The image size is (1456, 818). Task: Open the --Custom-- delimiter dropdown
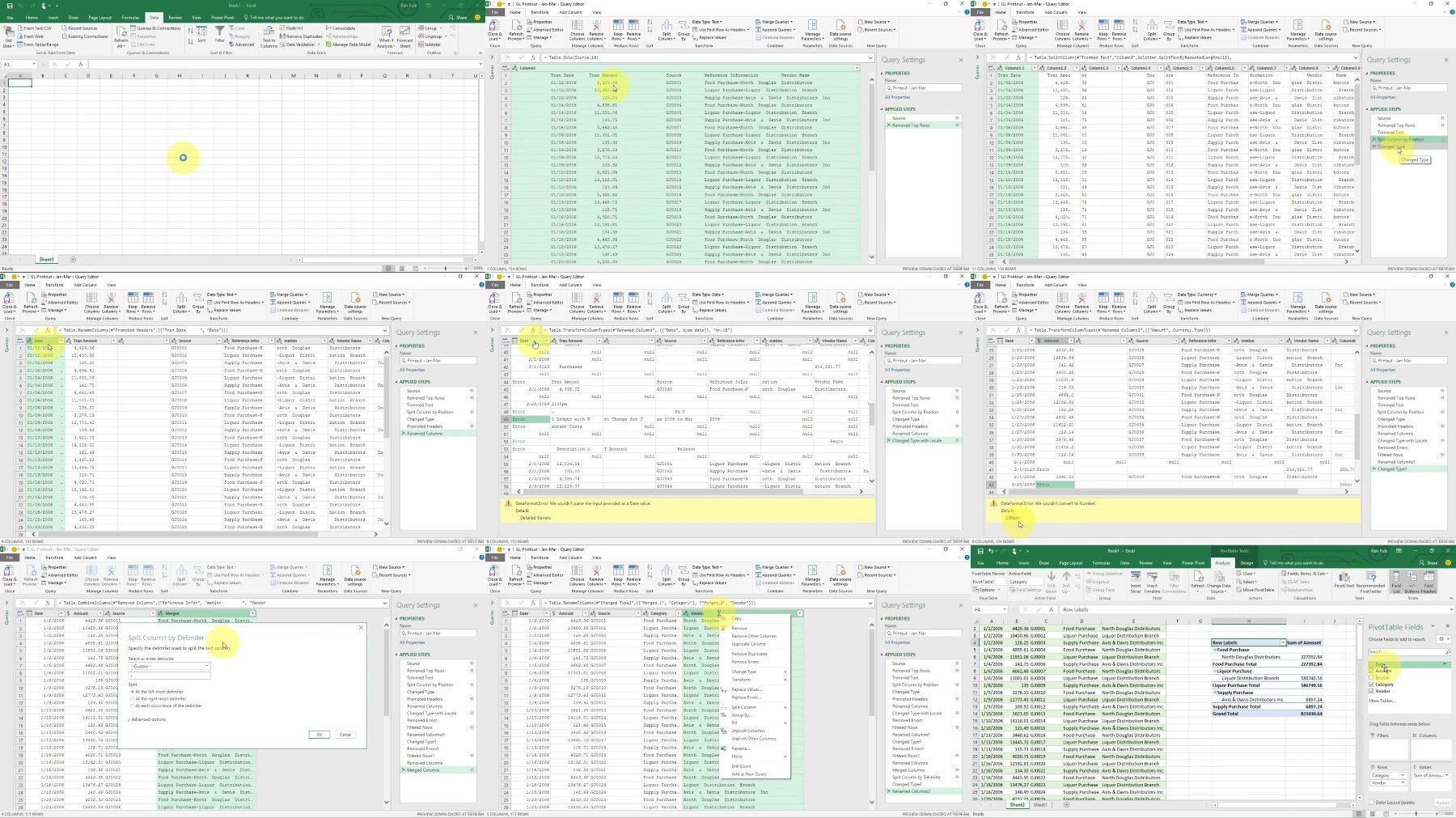pos(169,666)
